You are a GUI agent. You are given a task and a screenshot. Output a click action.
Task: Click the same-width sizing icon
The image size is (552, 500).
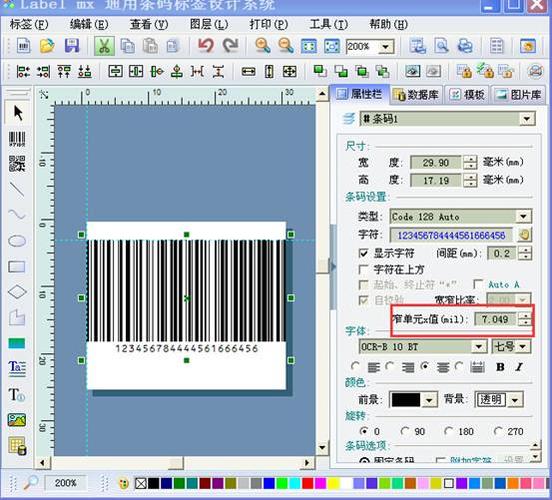tap(248, 72)
